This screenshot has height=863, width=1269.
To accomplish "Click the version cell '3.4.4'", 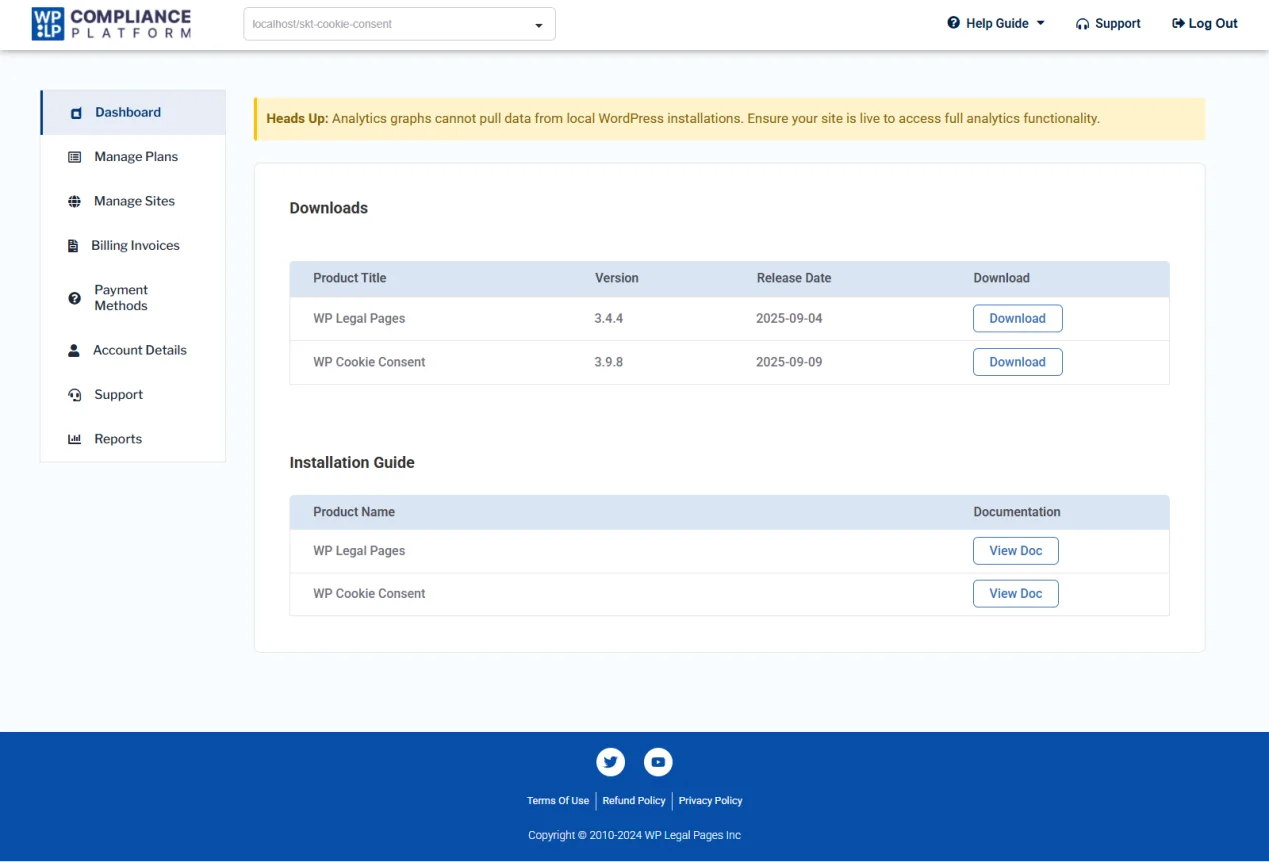I will click(608, 319).
